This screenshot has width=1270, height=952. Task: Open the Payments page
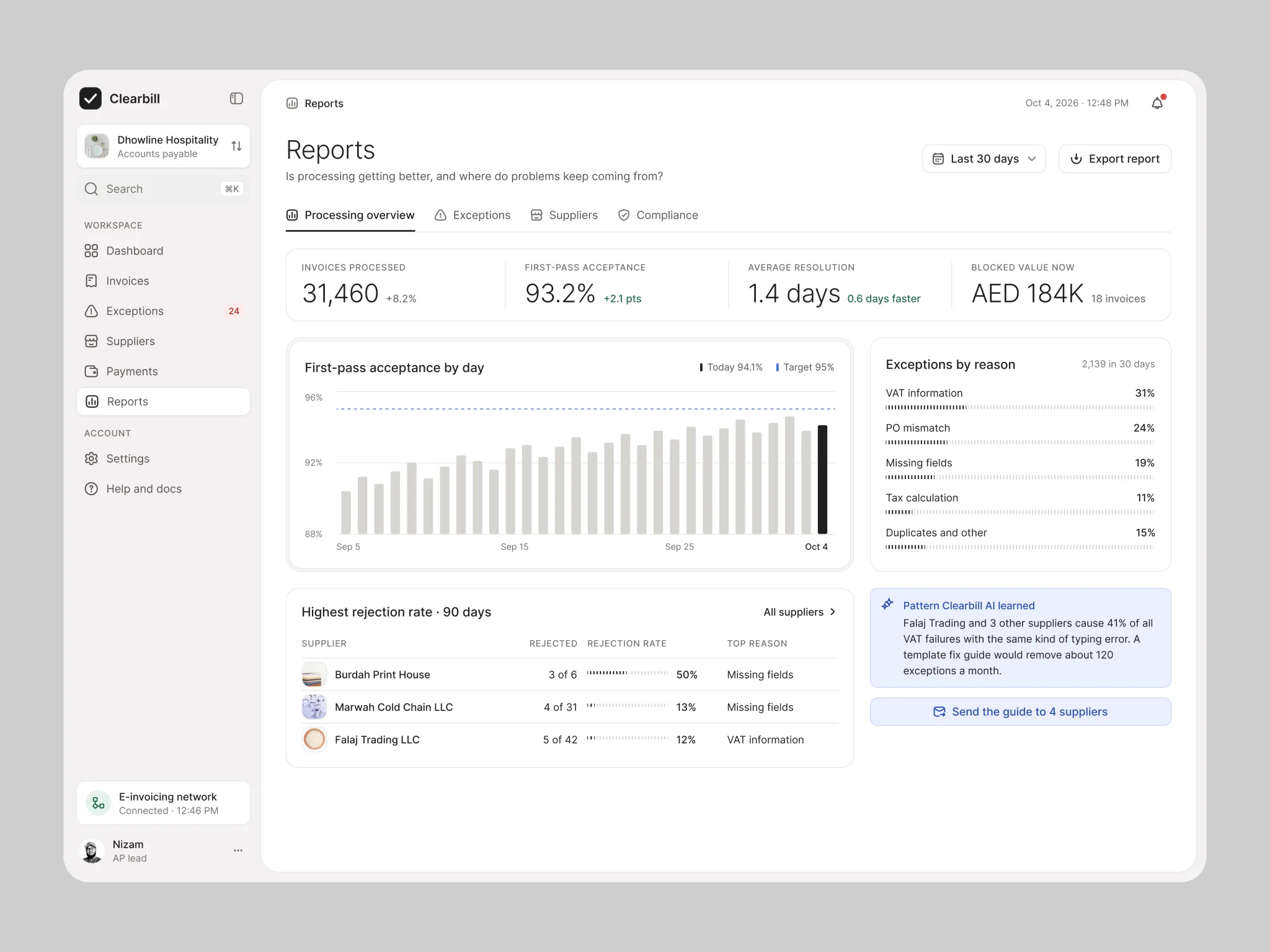(164, 371)
